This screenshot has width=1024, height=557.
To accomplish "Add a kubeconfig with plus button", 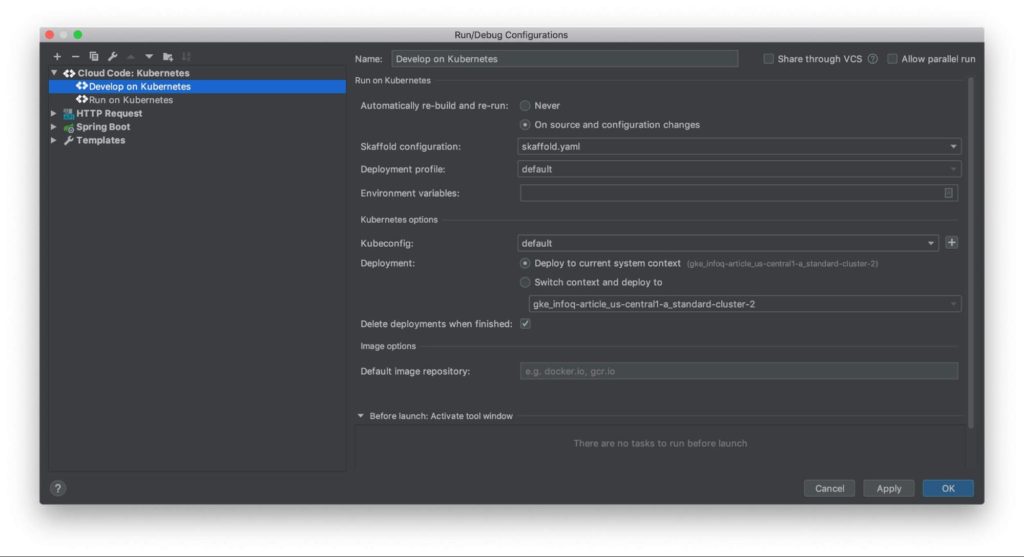I will coord(952,243).
